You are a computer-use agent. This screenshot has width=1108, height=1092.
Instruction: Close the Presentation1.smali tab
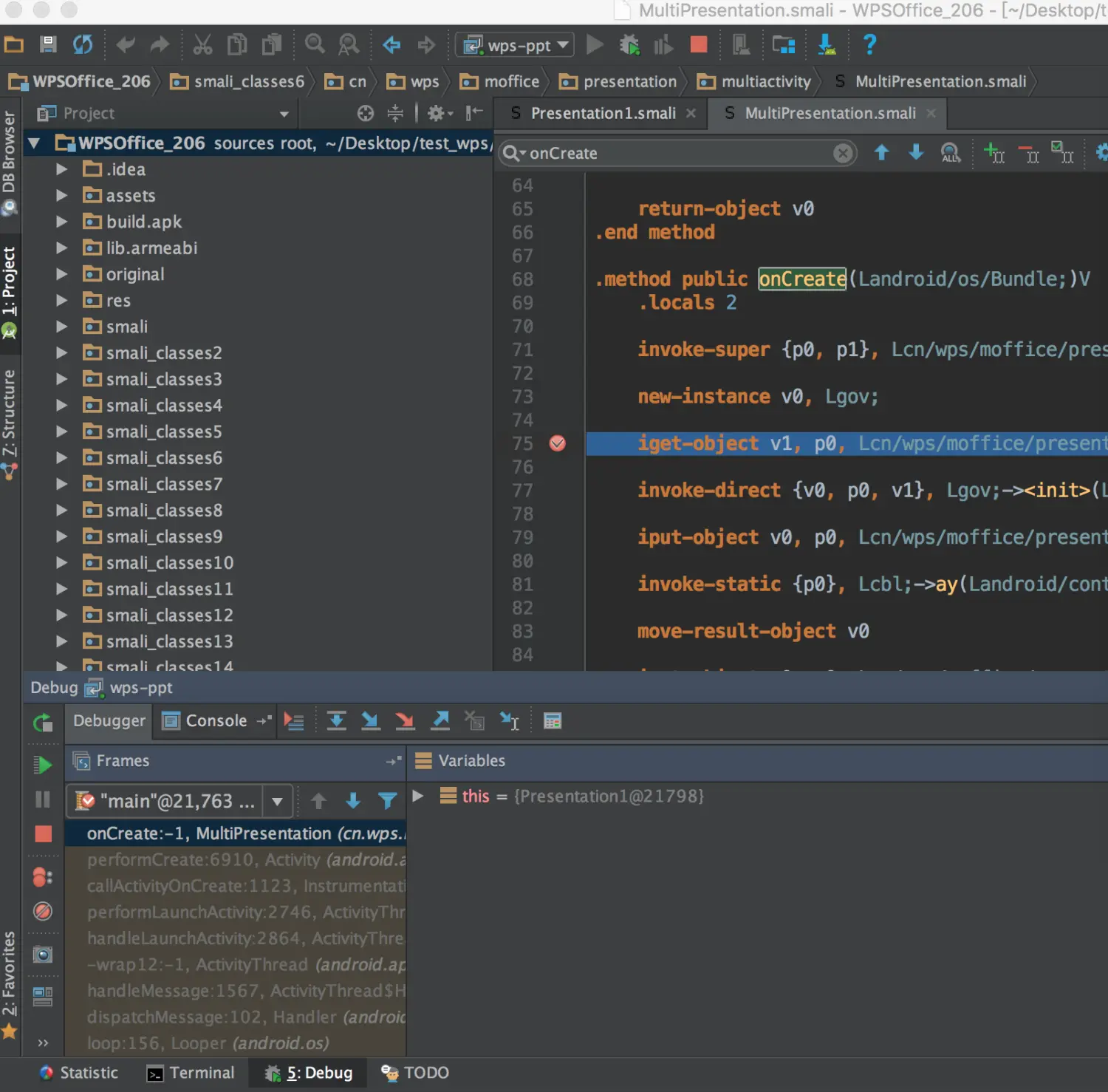point(691,113)
